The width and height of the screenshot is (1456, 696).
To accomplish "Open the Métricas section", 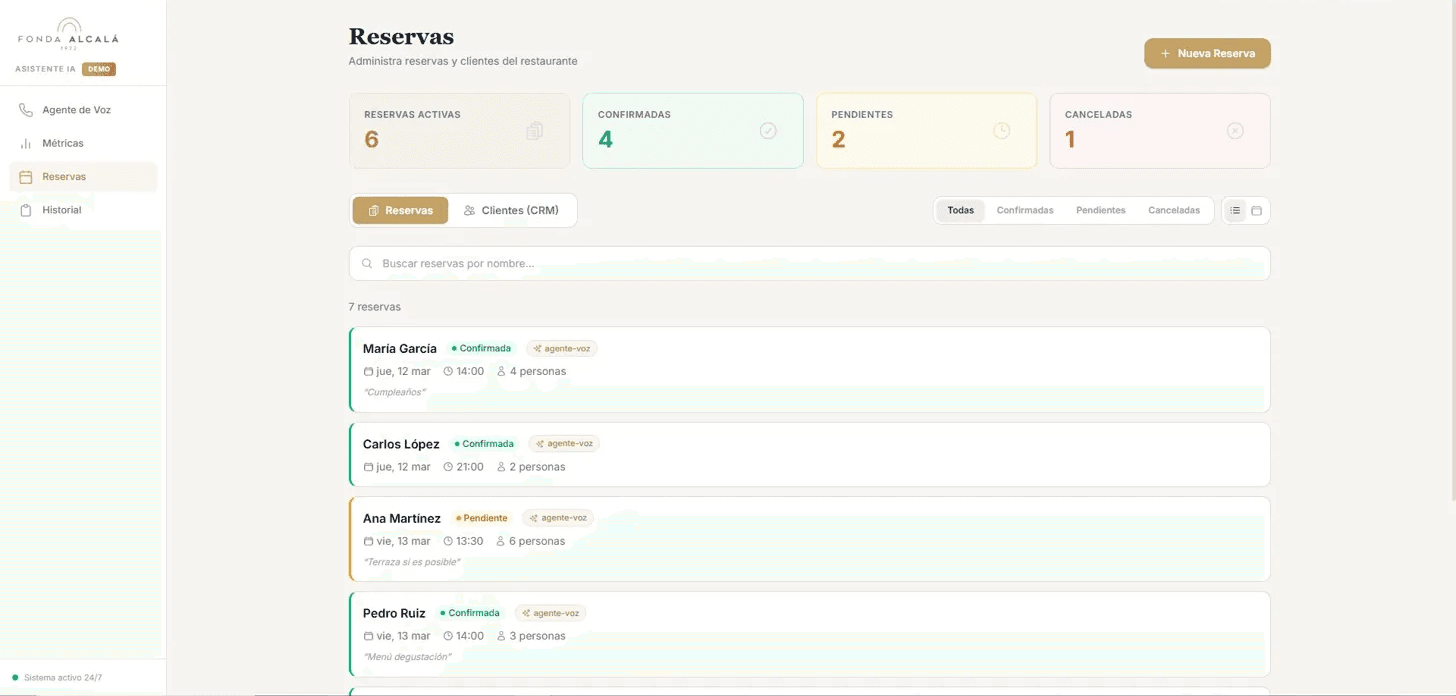I will pyautogui.click(x=83, y=143).
